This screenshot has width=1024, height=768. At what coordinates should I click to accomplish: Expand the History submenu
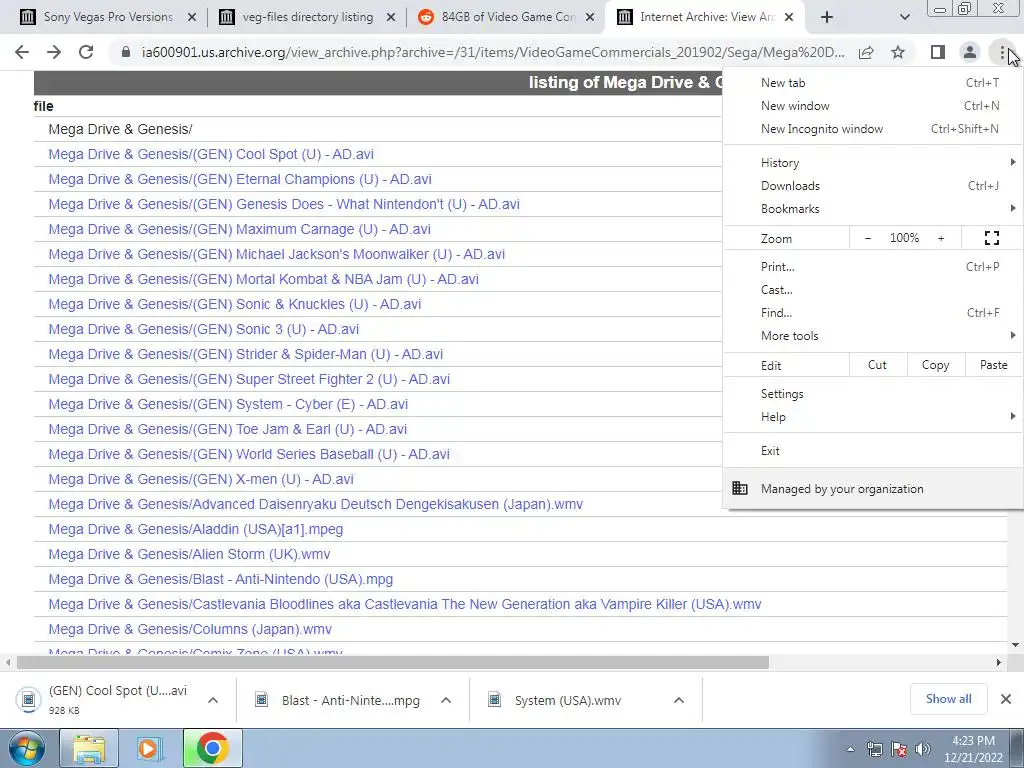872,163
